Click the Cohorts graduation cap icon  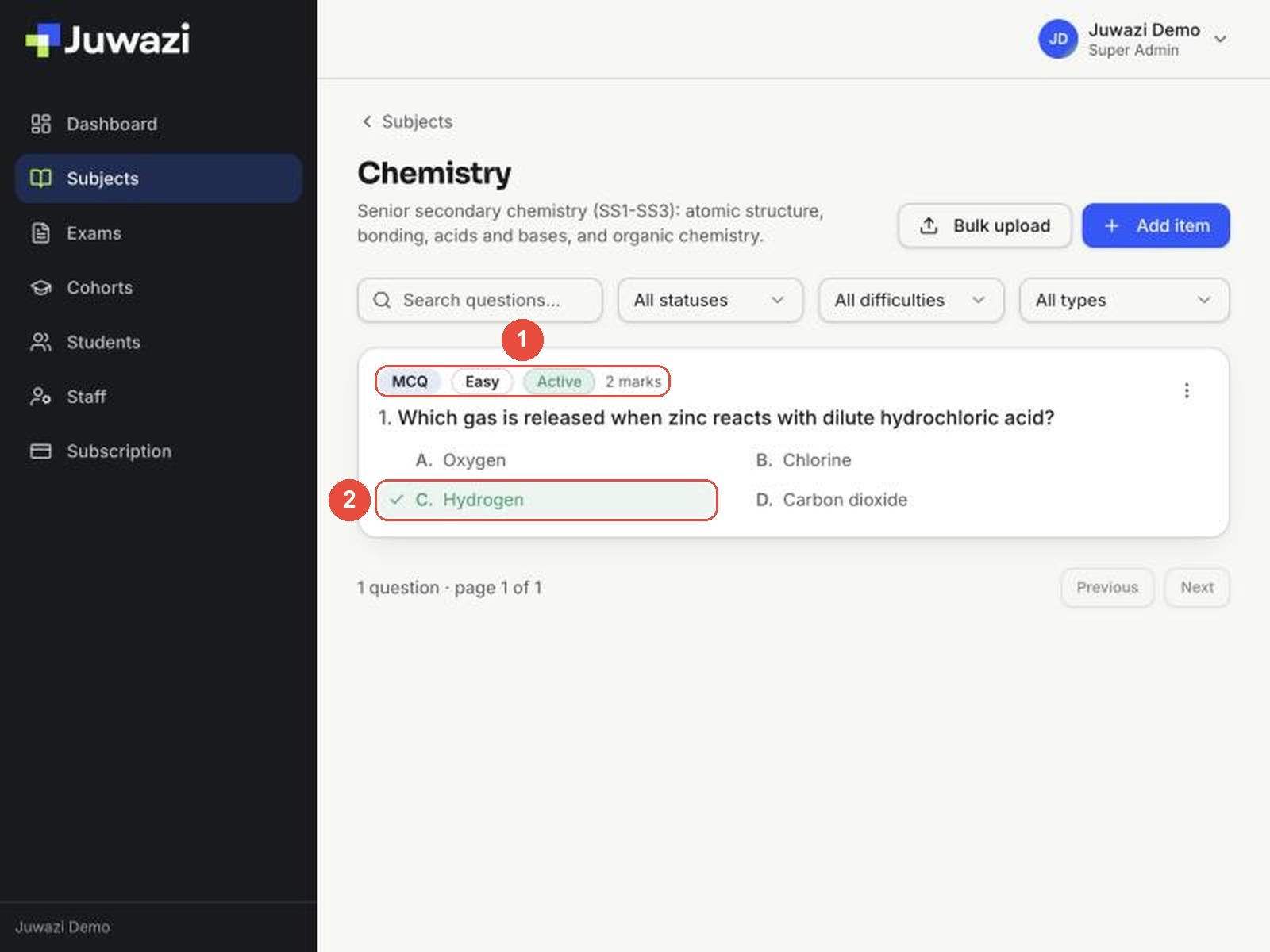click(x=40, y=288)
